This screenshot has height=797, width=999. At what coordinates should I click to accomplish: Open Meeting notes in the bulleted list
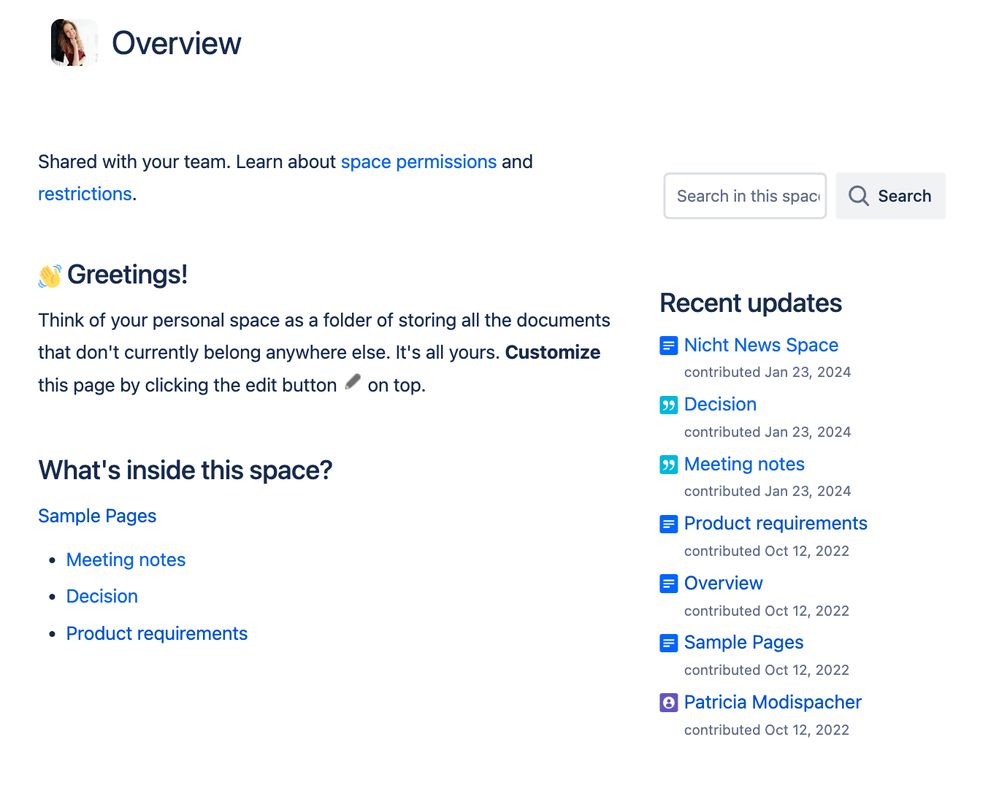126,559
